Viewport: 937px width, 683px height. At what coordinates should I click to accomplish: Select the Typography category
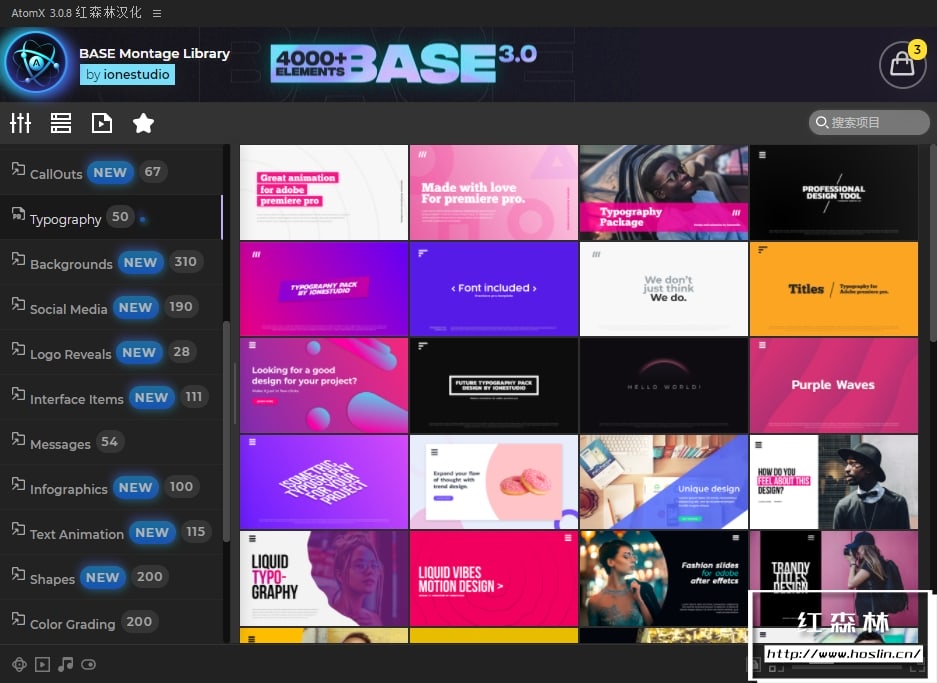(111, 217)
